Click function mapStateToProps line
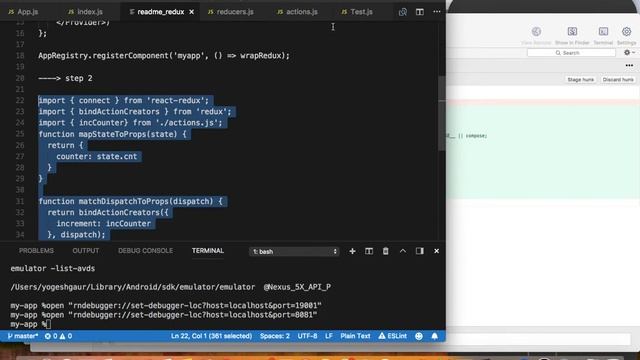The image size is (640, 360). 112,134
